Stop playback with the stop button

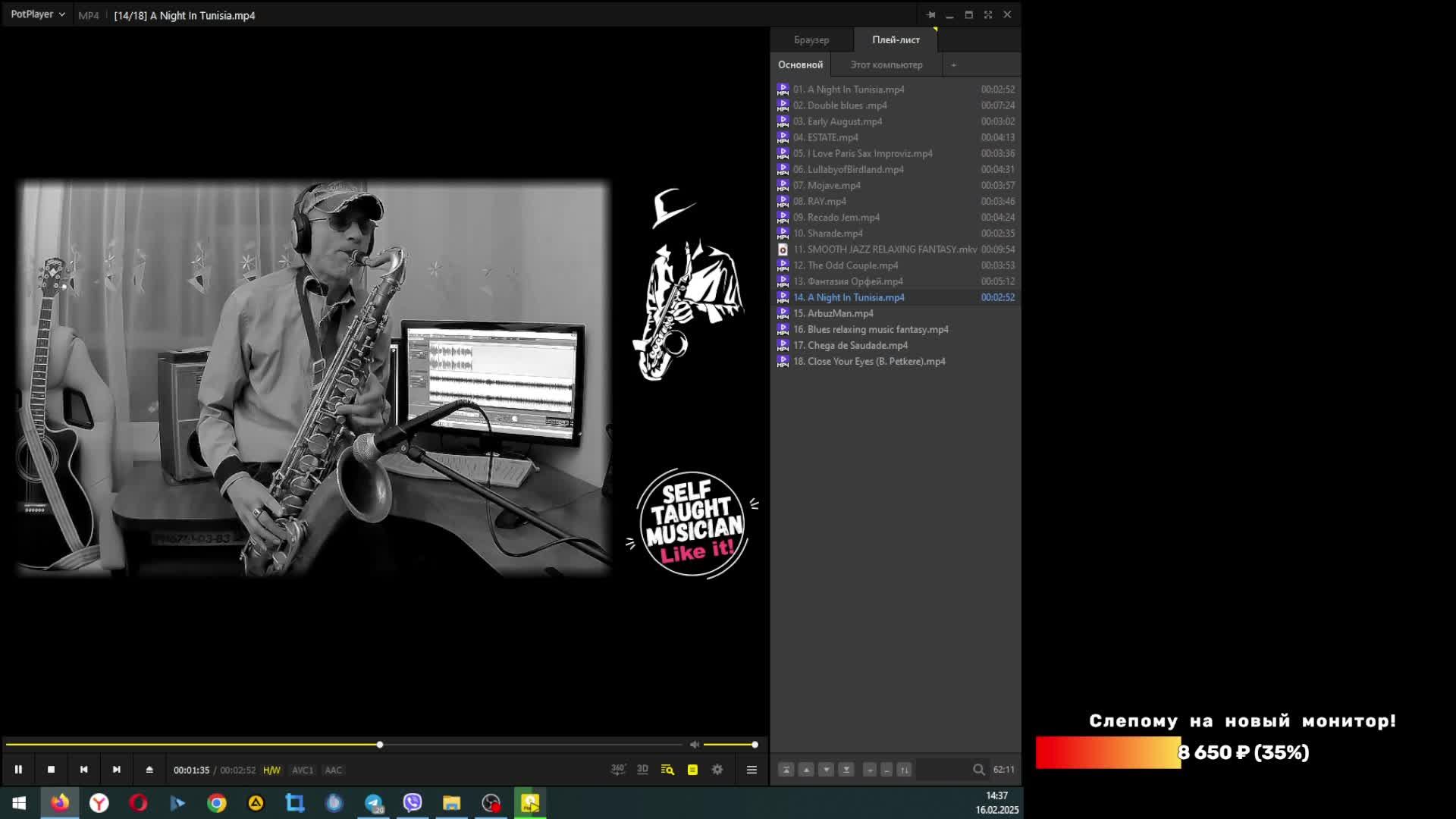(51, 770)
